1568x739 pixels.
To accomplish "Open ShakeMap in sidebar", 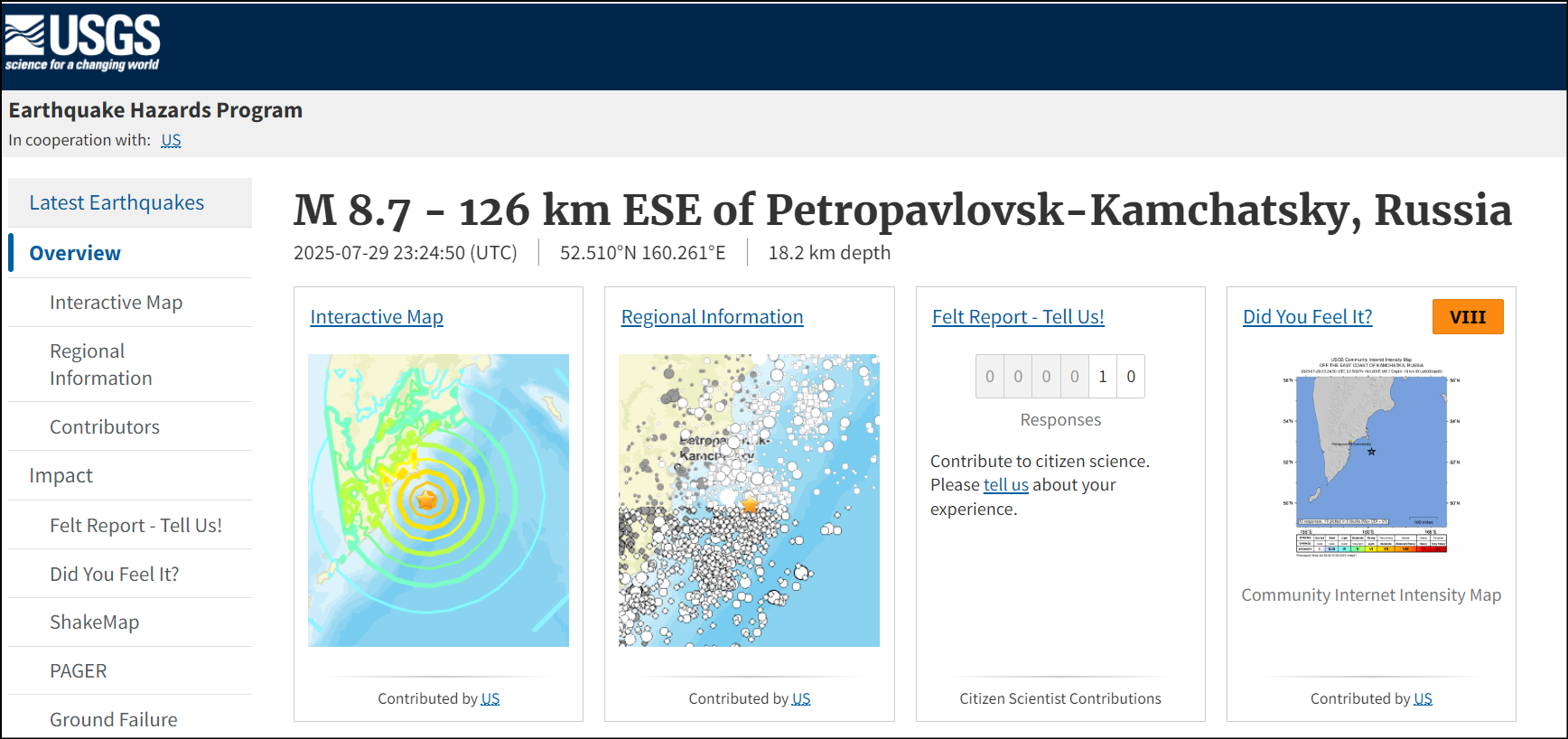I will pyautogui.click(x=94, y=622).
